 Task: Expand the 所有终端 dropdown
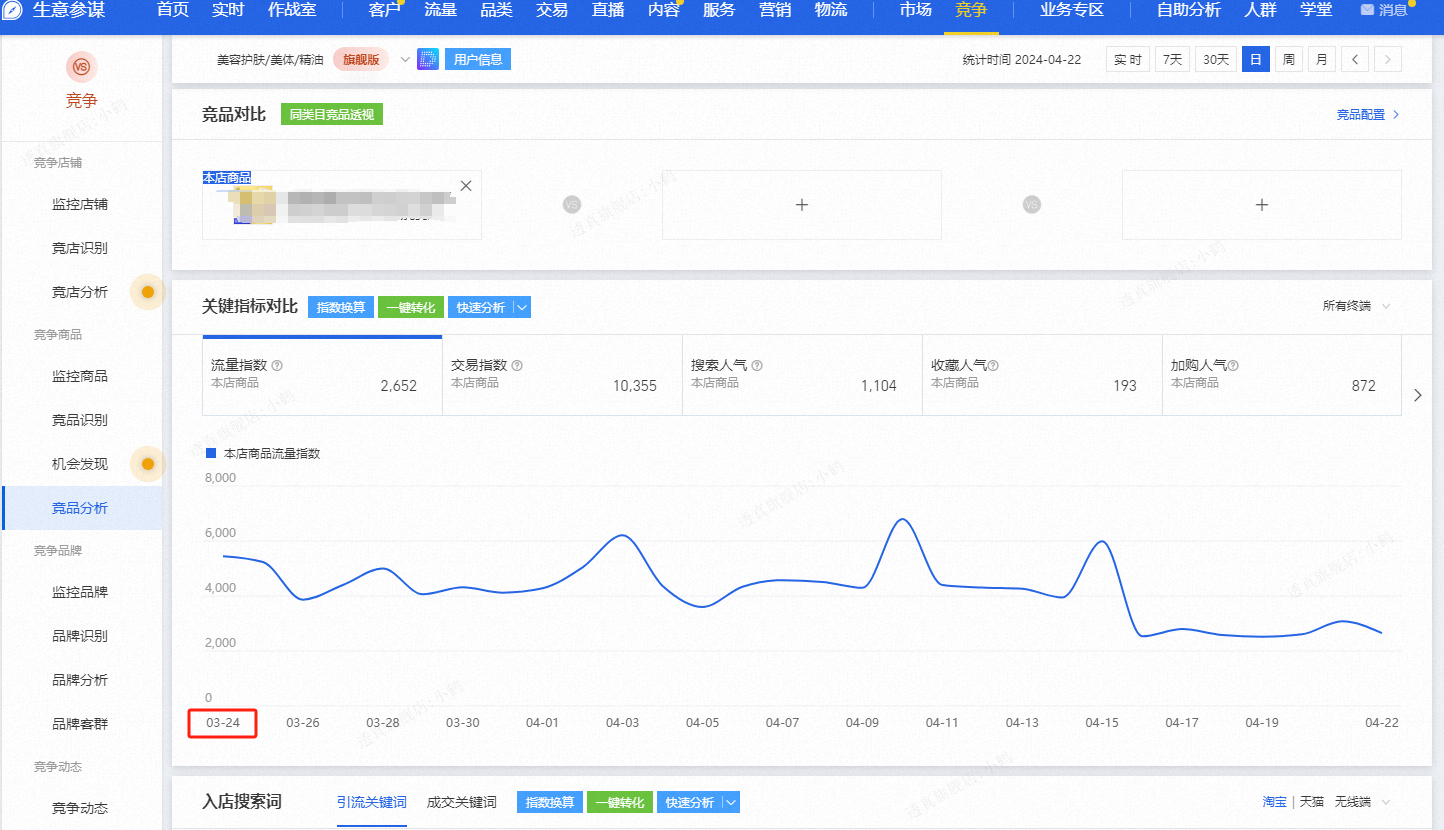pyautogui.click(x=1356, y=306)
